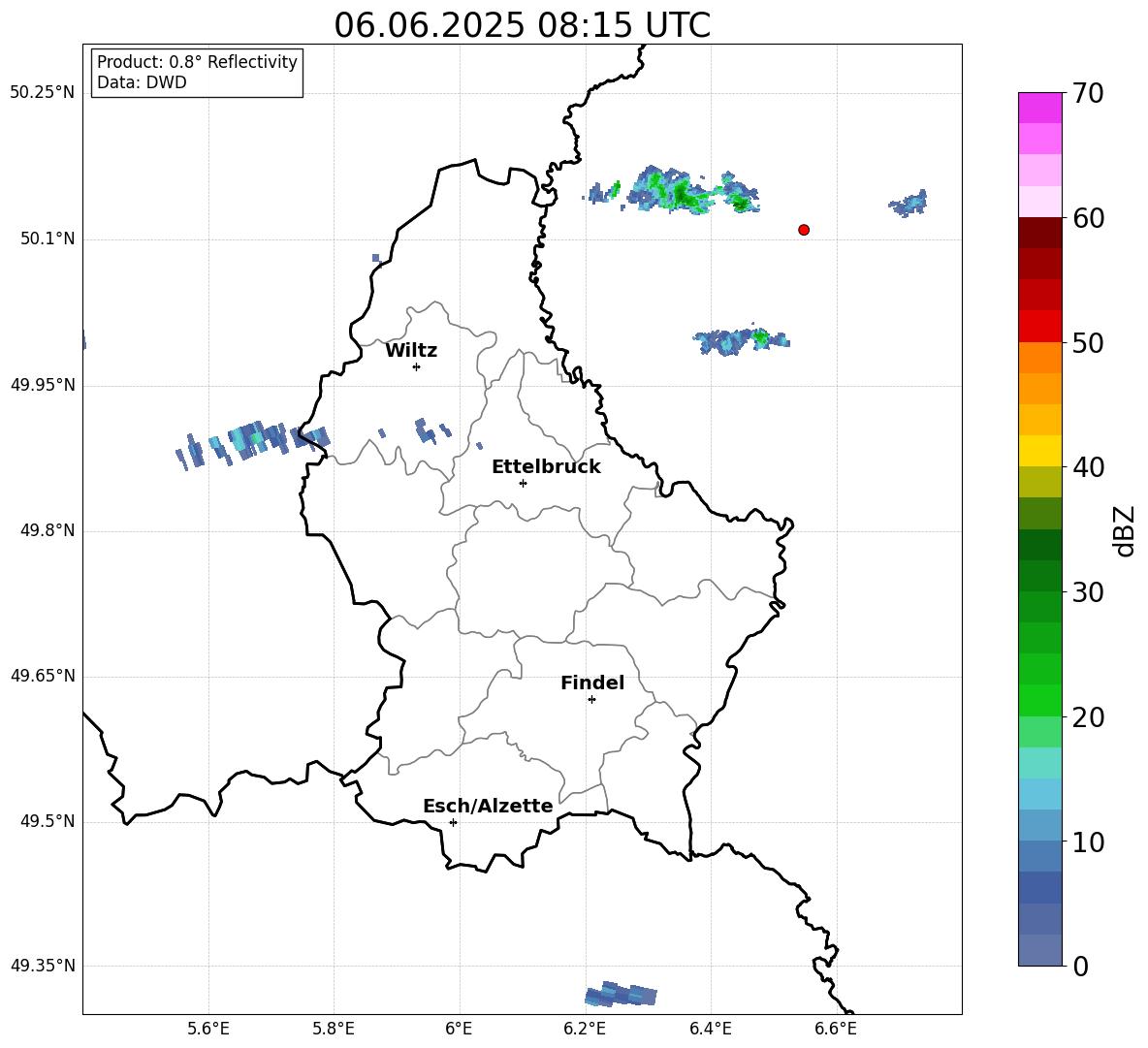
Task: Click the Wiltz city label
Action: pyautogui.click(x=411, y=351)
